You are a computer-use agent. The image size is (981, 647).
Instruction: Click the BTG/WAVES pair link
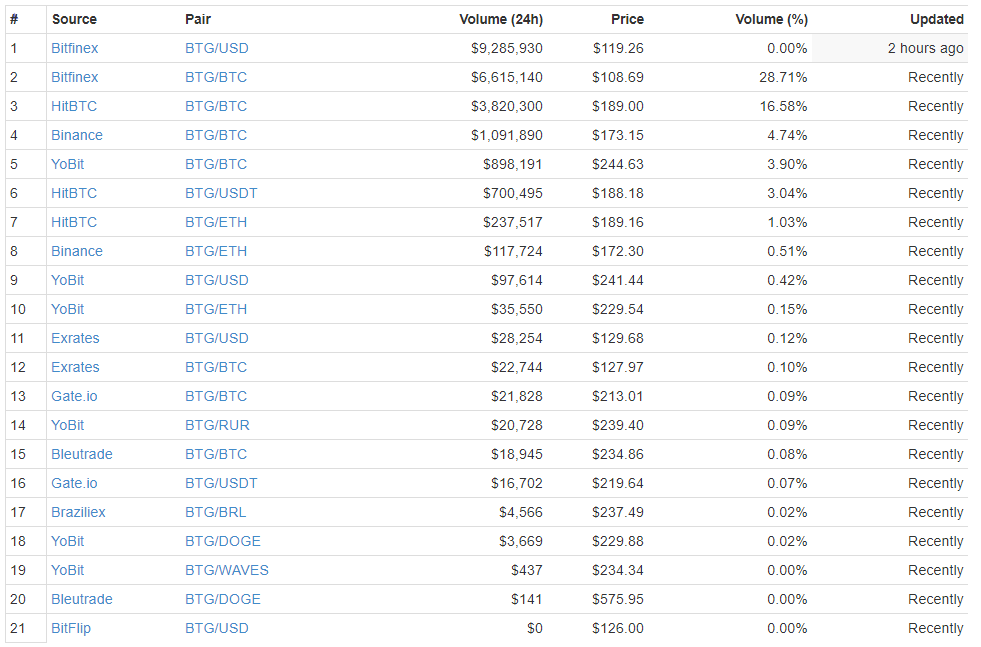point(227,570)
